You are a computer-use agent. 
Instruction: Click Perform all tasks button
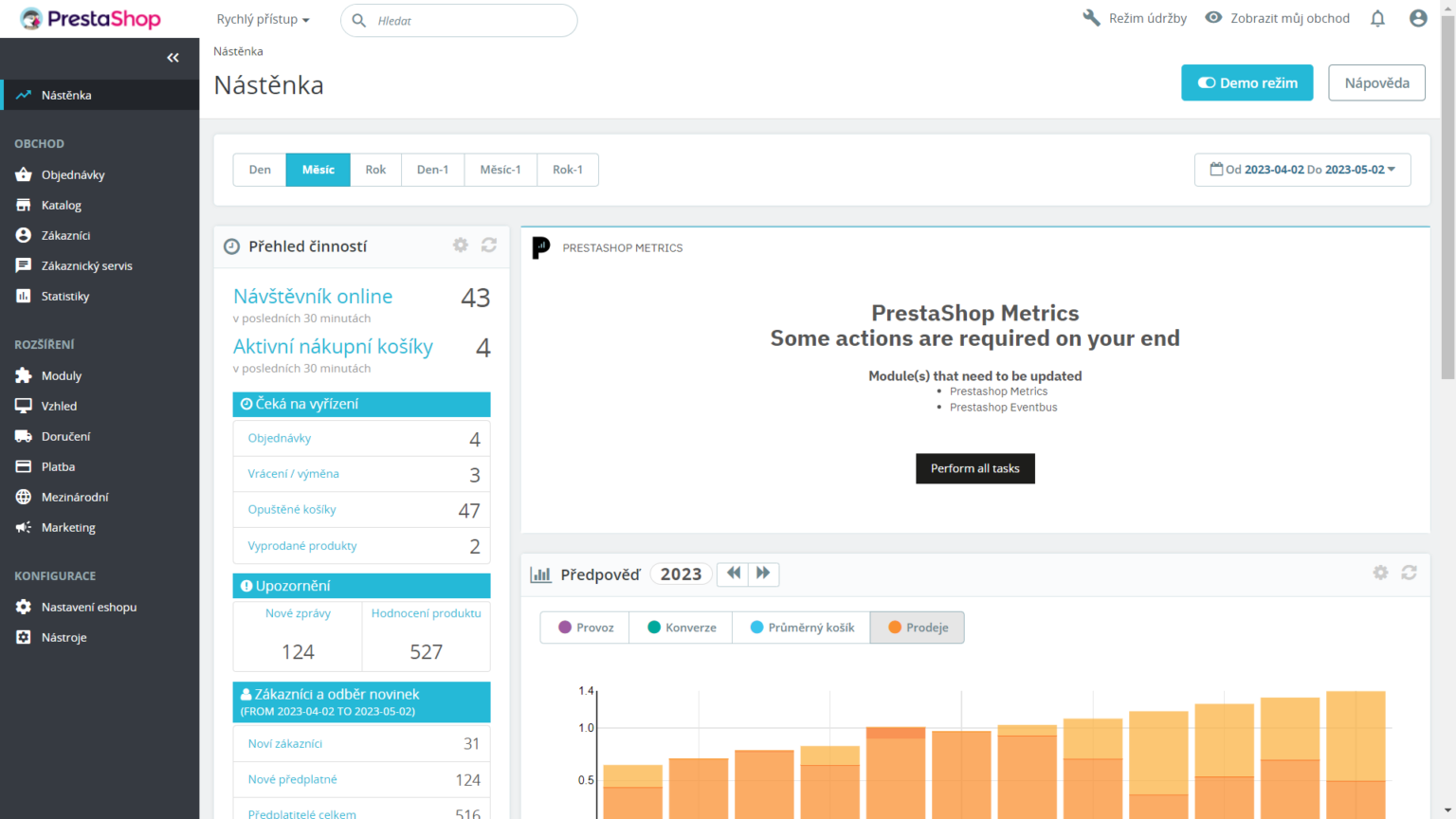coord(975,468)
